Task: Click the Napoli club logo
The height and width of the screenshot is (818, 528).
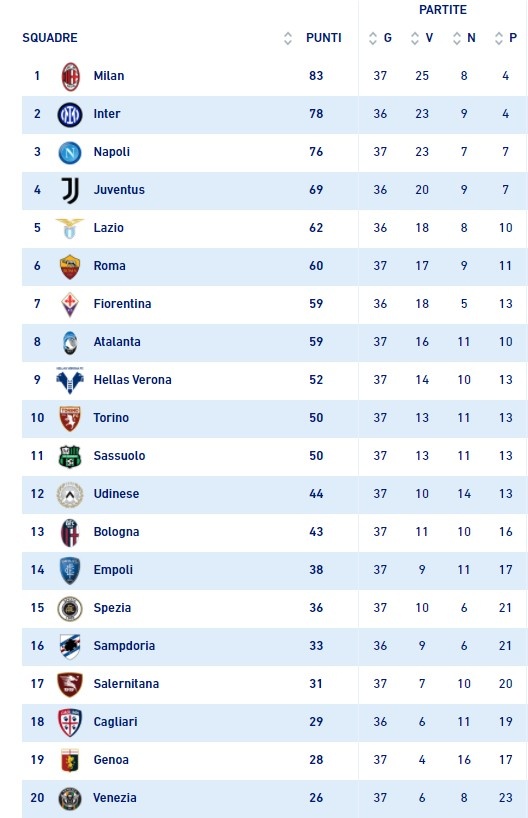Action: pyautogui.click(x=70, y=152)
